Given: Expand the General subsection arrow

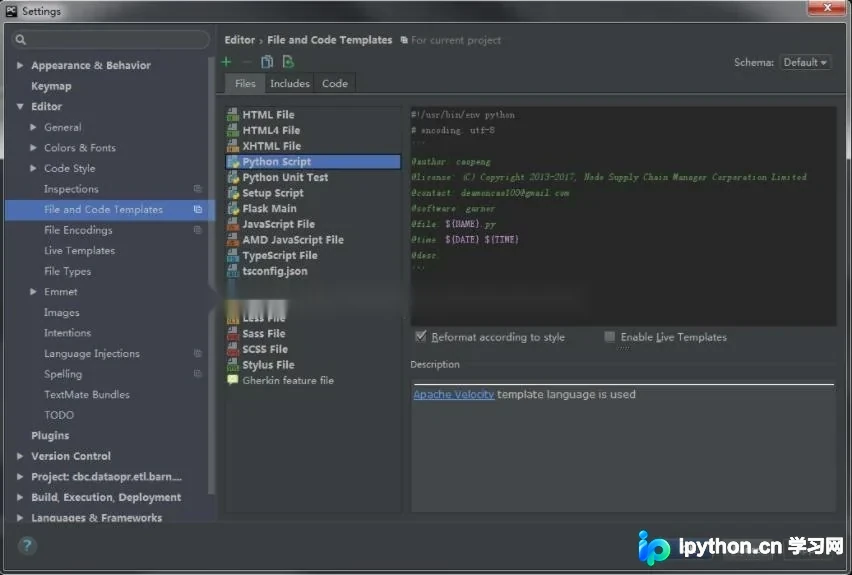Looking at the screenshot, I should (33, 127).
